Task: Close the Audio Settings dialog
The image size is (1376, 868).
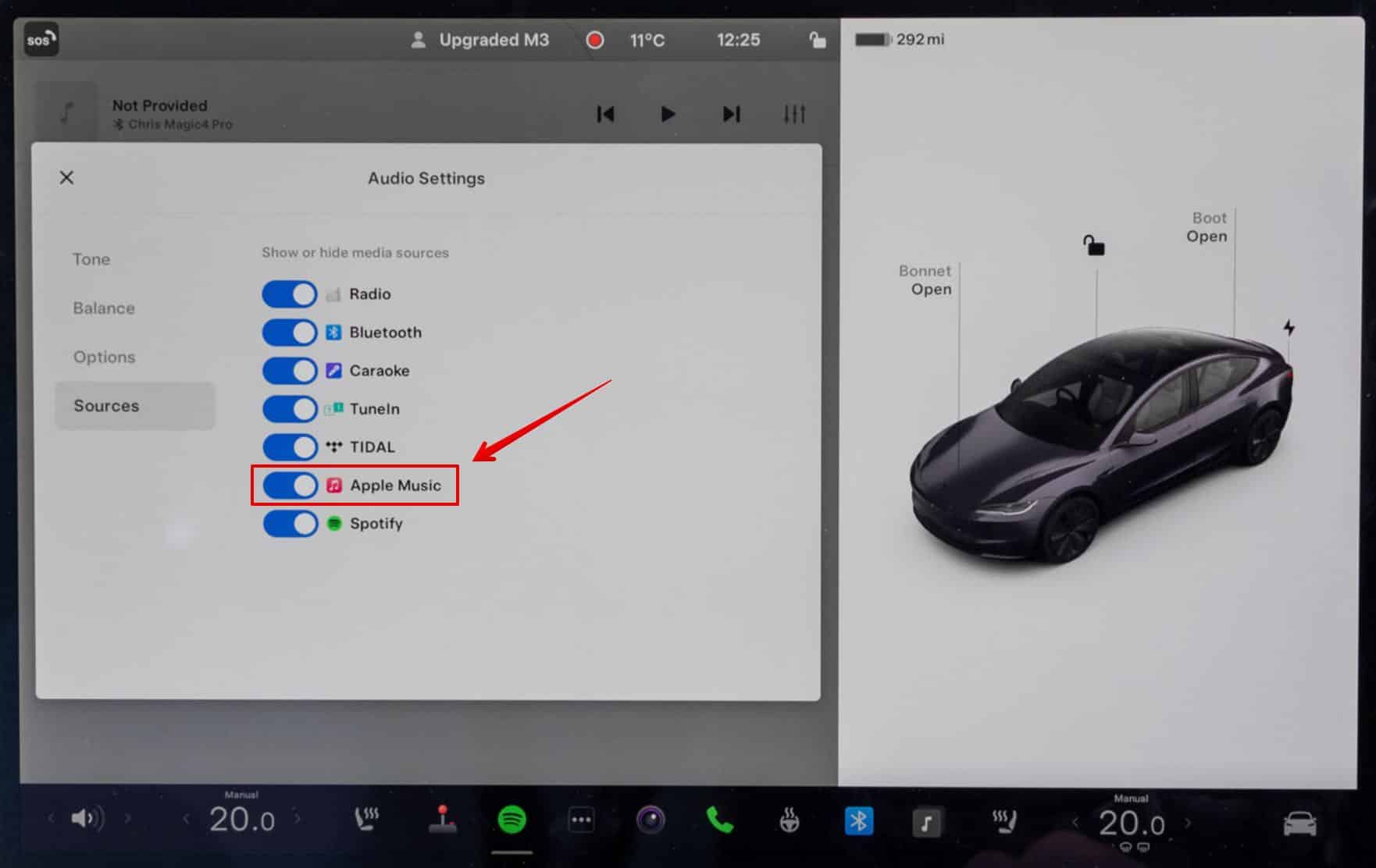Action: point(67,178)
